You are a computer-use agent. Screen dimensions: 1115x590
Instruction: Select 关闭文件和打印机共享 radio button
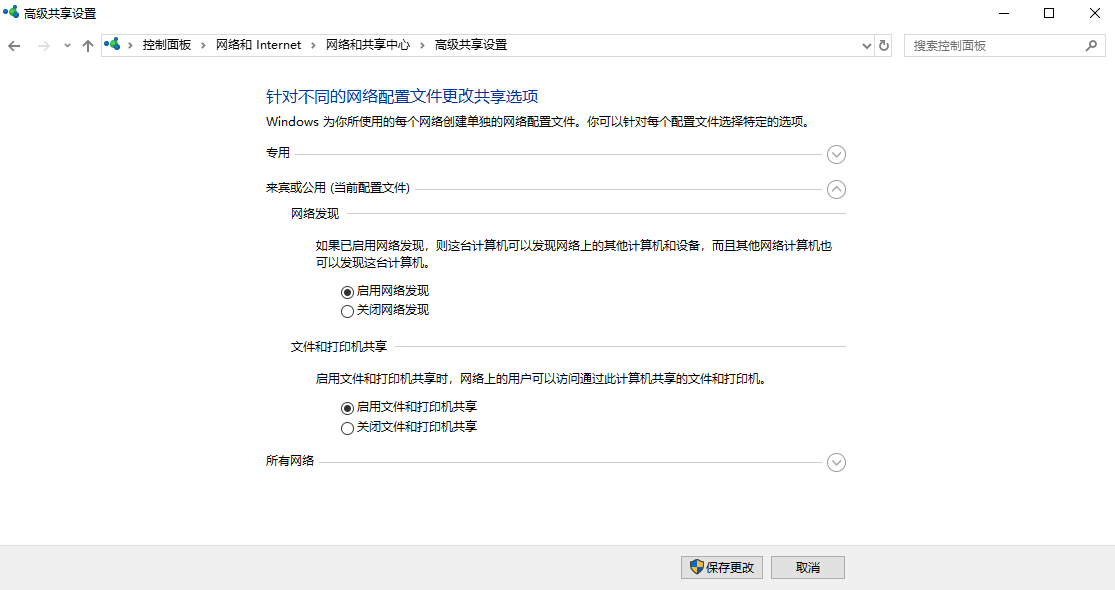(x=347, y=428)
